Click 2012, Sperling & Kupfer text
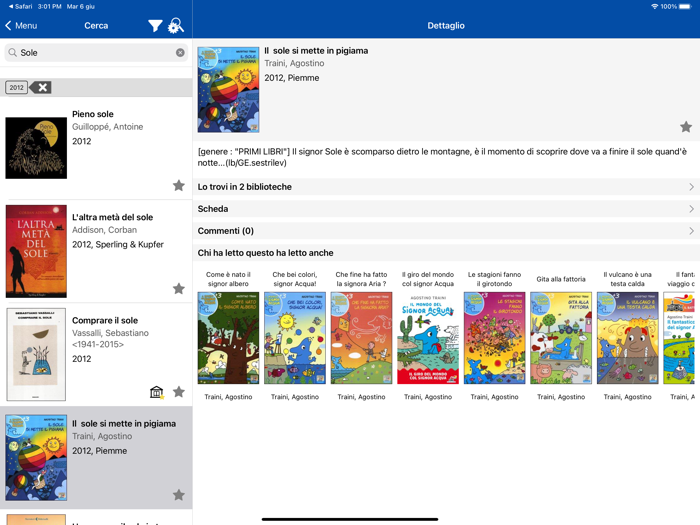Screen dimensions: 700x525 tap(118, 245)
